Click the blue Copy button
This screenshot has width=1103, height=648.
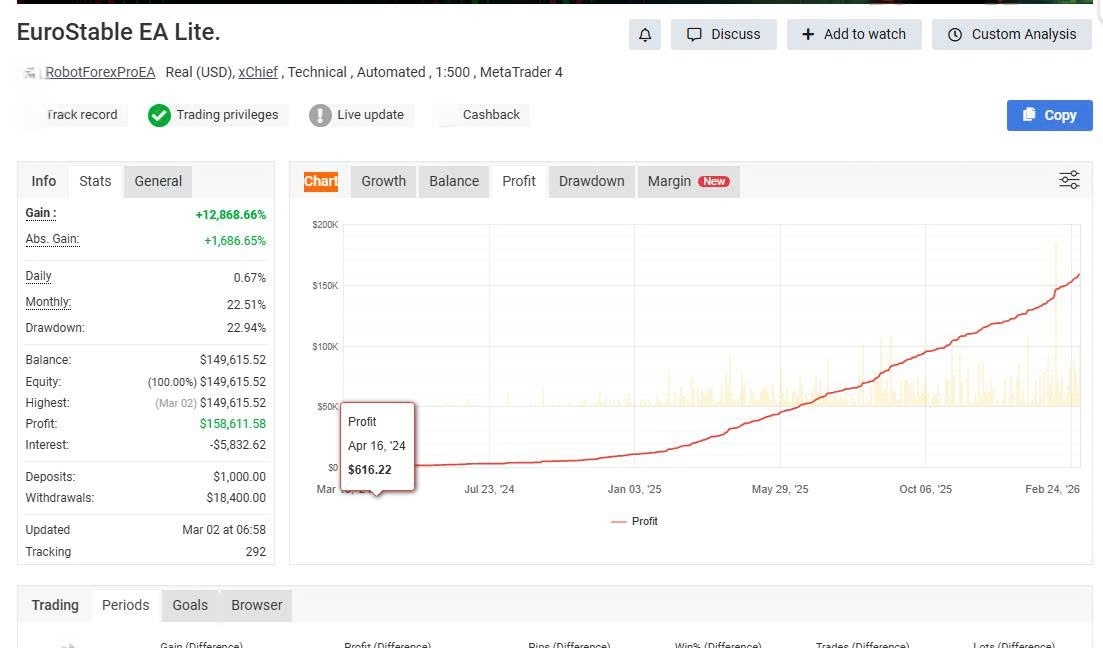1049,115
